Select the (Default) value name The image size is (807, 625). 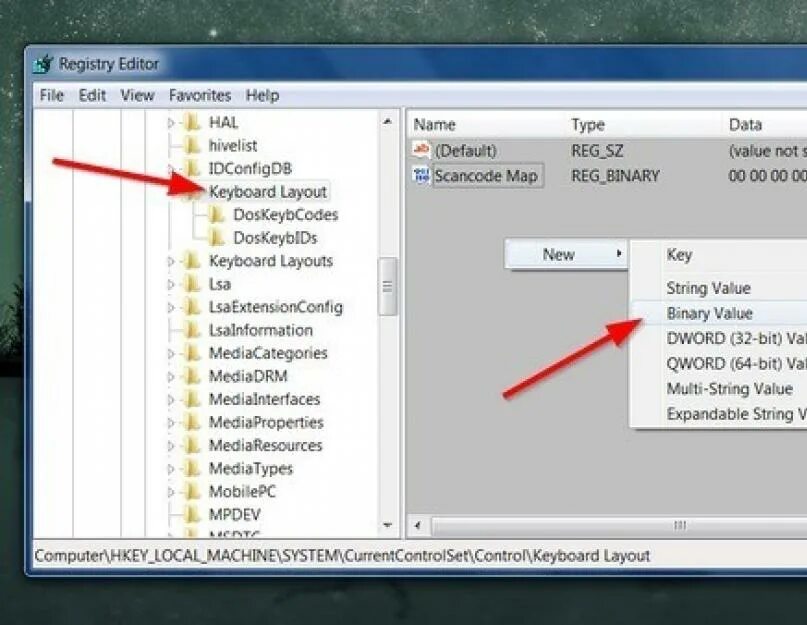click(465, 151)
